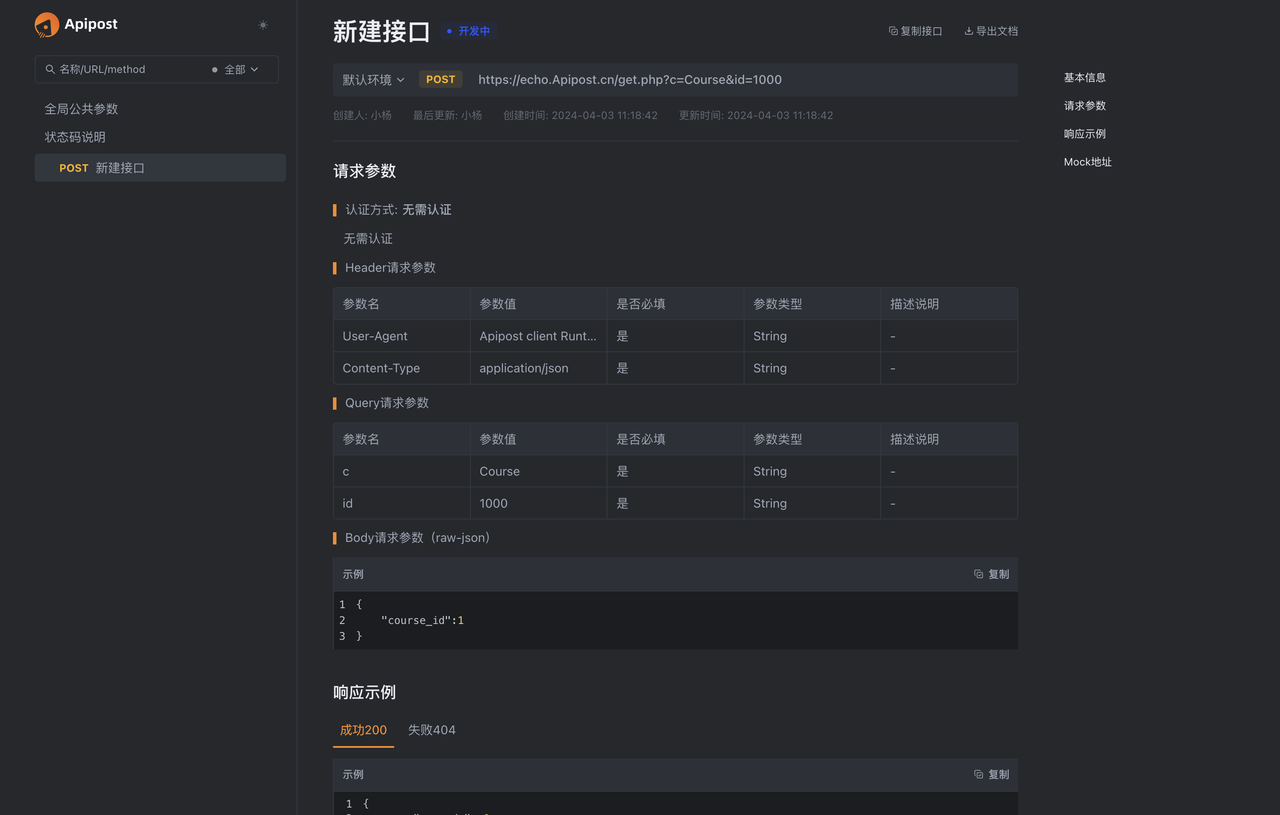Click the 导出文档 button
This screenshot has width=1280, height=815.
[x=991, y=30]
